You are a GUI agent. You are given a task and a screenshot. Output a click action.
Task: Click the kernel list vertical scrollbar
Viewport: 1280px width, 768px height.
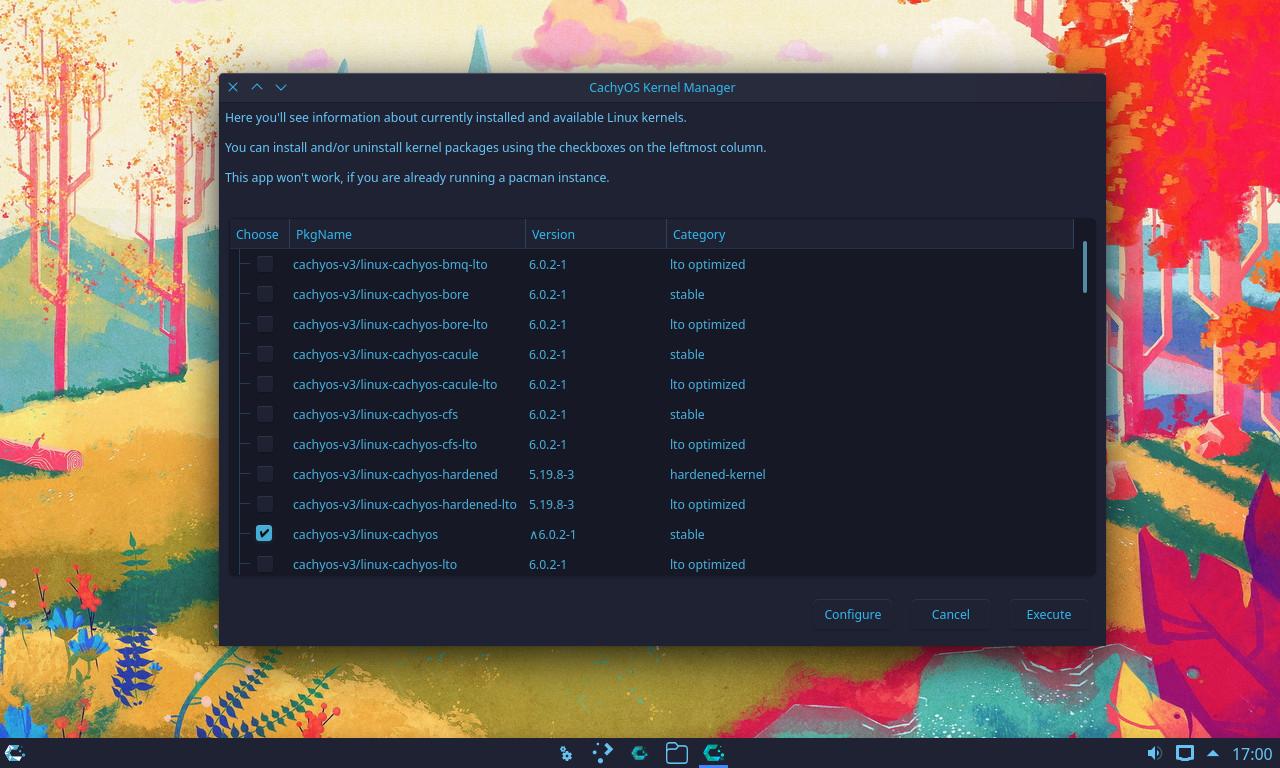click(1084, 267)
